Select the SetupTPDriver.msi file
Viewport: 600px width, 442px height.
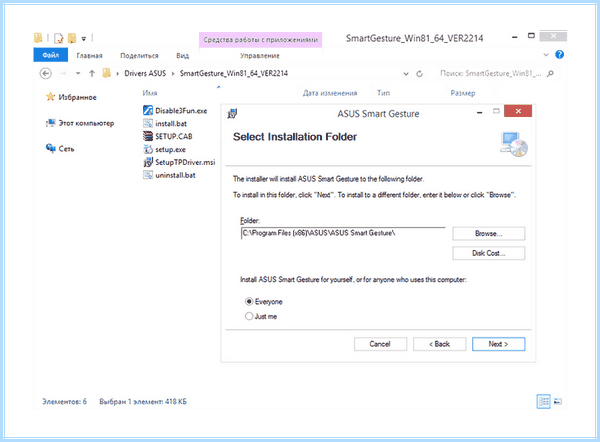pos(185,162)
